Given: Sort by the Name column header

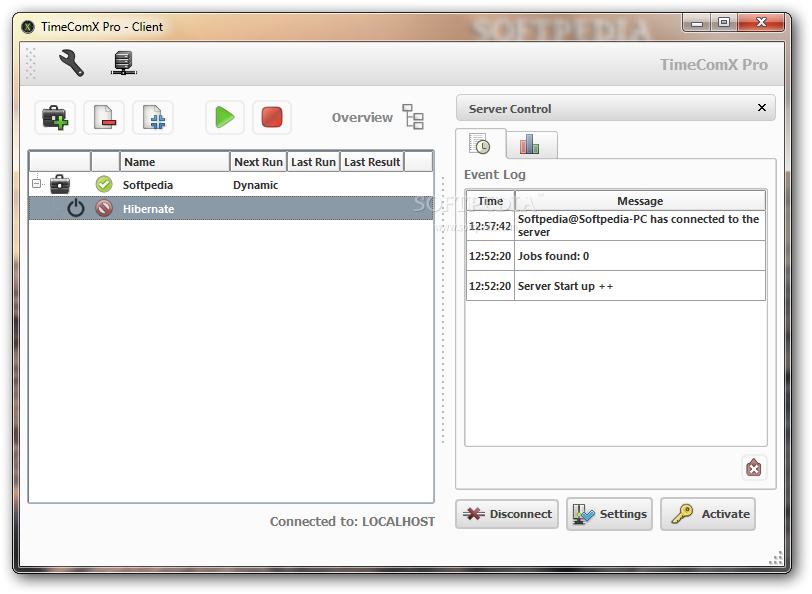Looking at the screenshot, I should click(x=175, y=162).
